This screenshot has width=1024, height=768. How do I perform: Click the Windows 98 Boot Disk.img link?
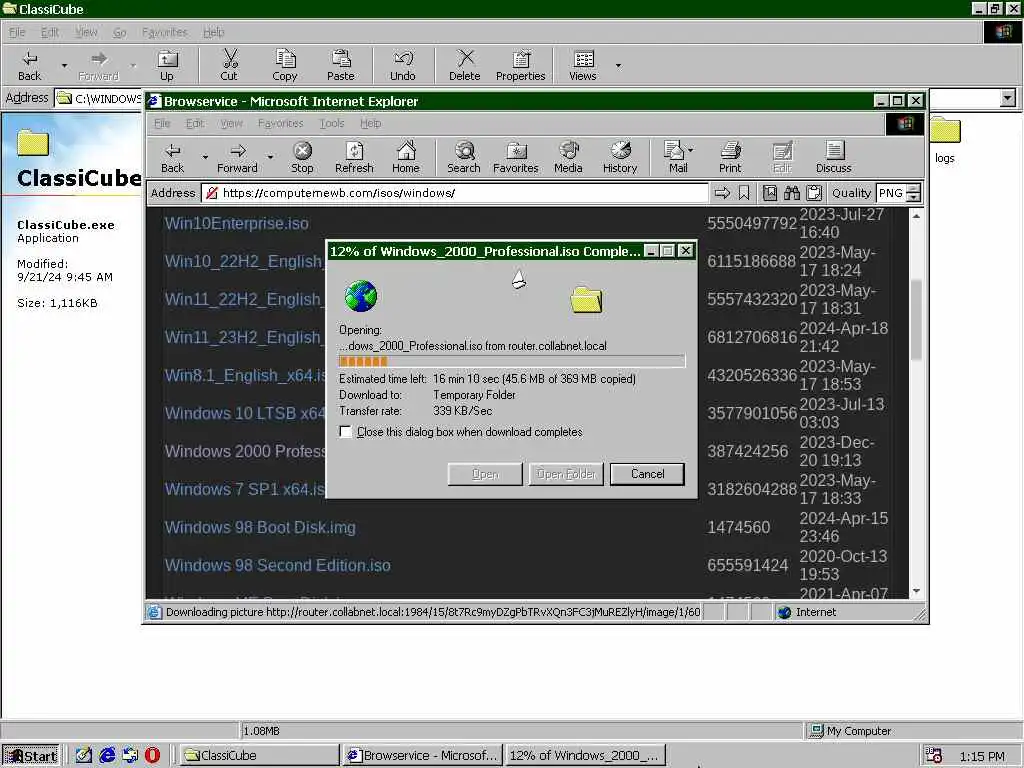[260, 527]
